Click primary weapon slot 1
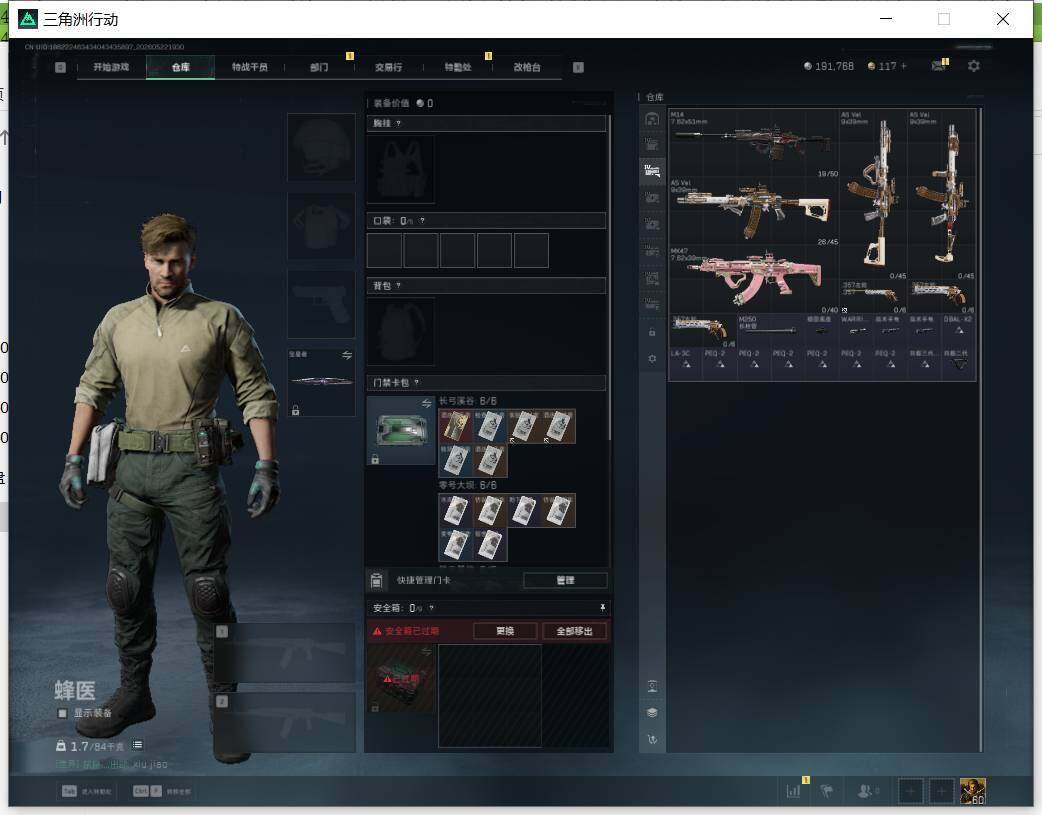 pyautogui.click(x=285, y=652)
